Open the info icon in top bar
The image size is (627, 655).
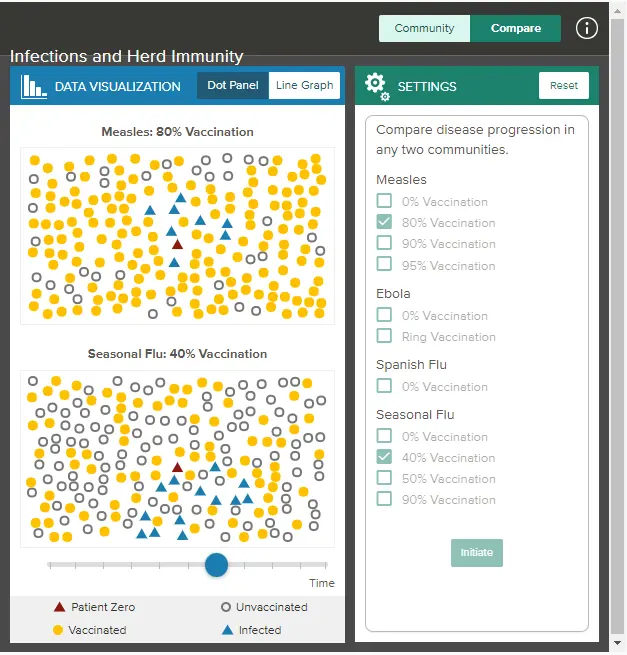tap(587, 28)
